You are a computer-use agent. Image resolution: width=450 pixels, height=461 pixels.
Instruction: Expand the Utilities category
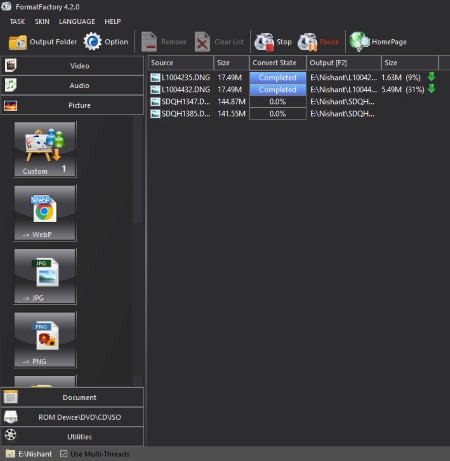point(72,437)
